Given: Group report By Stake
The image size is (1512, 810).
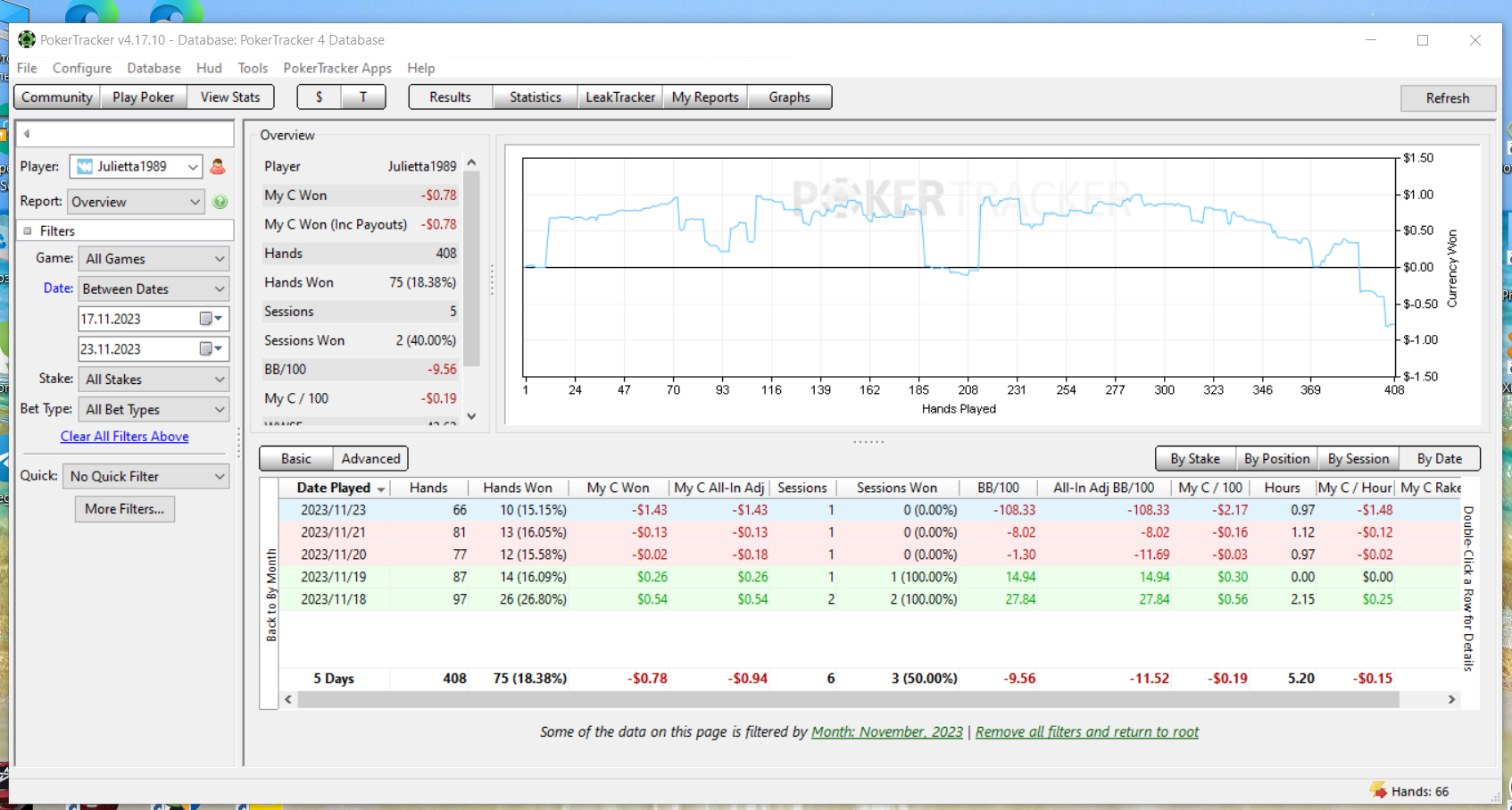Looking at the screenshot, I should 1195,459.
